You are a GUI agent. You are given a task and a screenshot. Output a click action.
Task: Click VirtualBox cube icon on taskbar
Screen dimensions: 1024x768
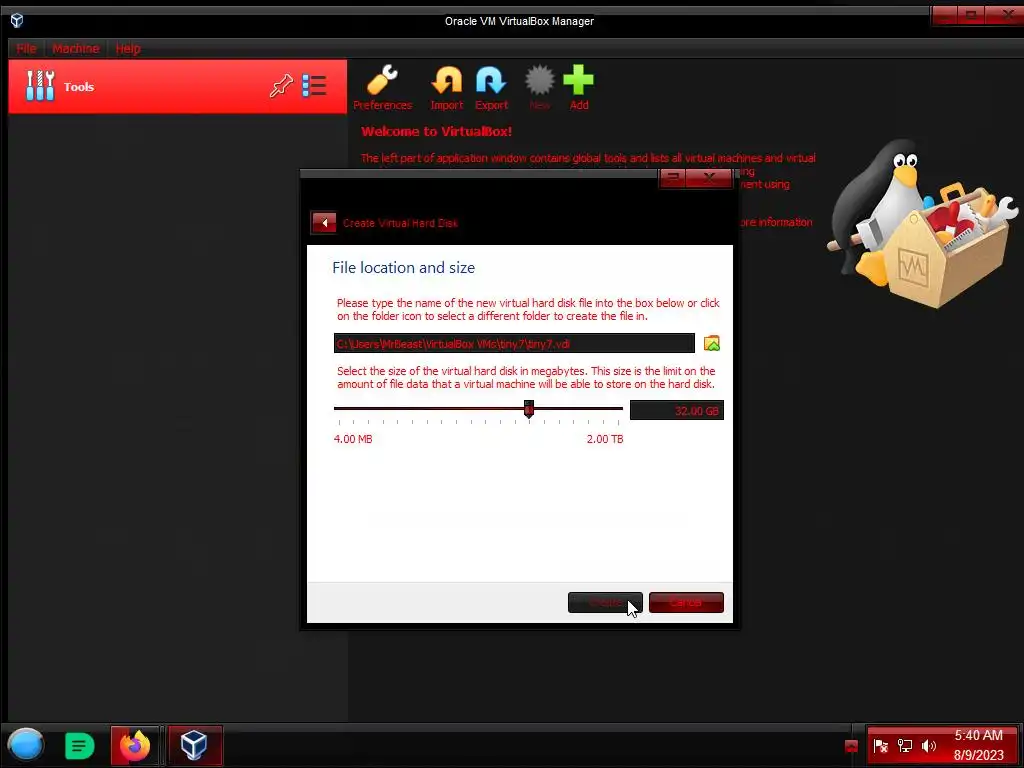[194, 745]
